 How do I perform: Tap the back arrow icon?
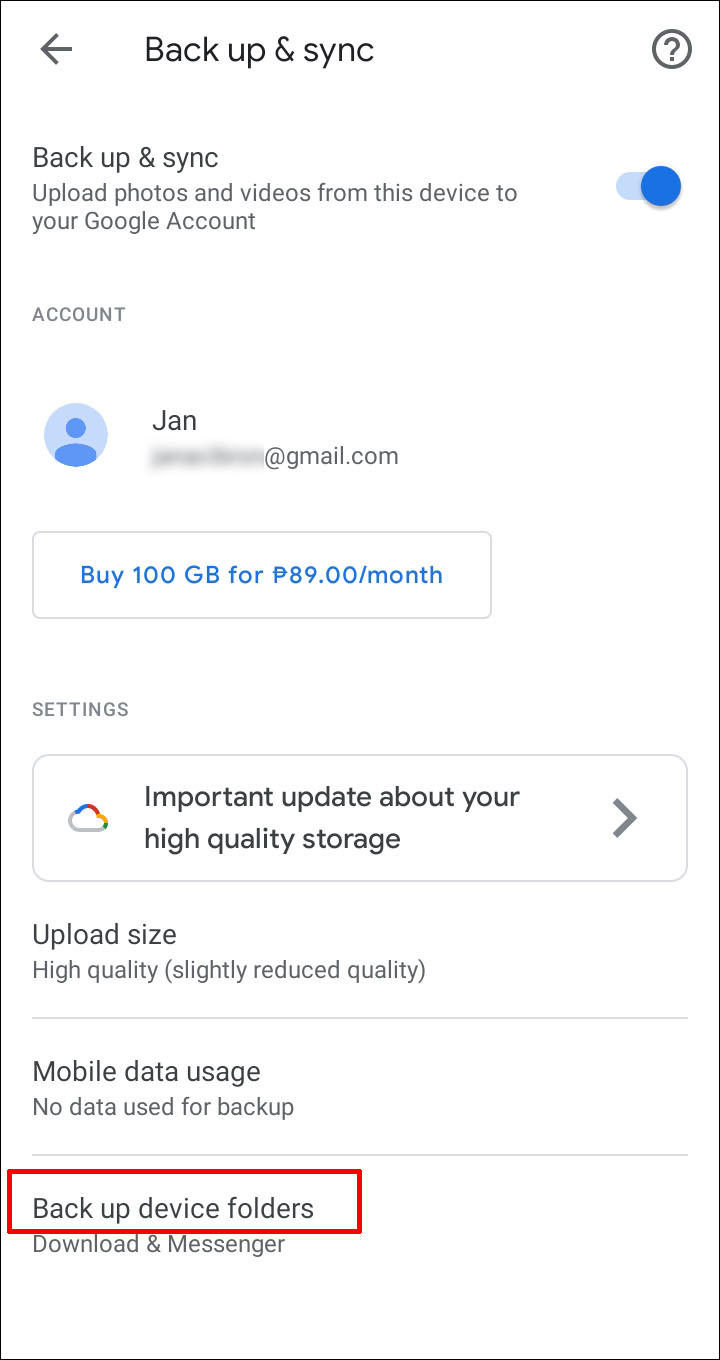coord(56,50)
